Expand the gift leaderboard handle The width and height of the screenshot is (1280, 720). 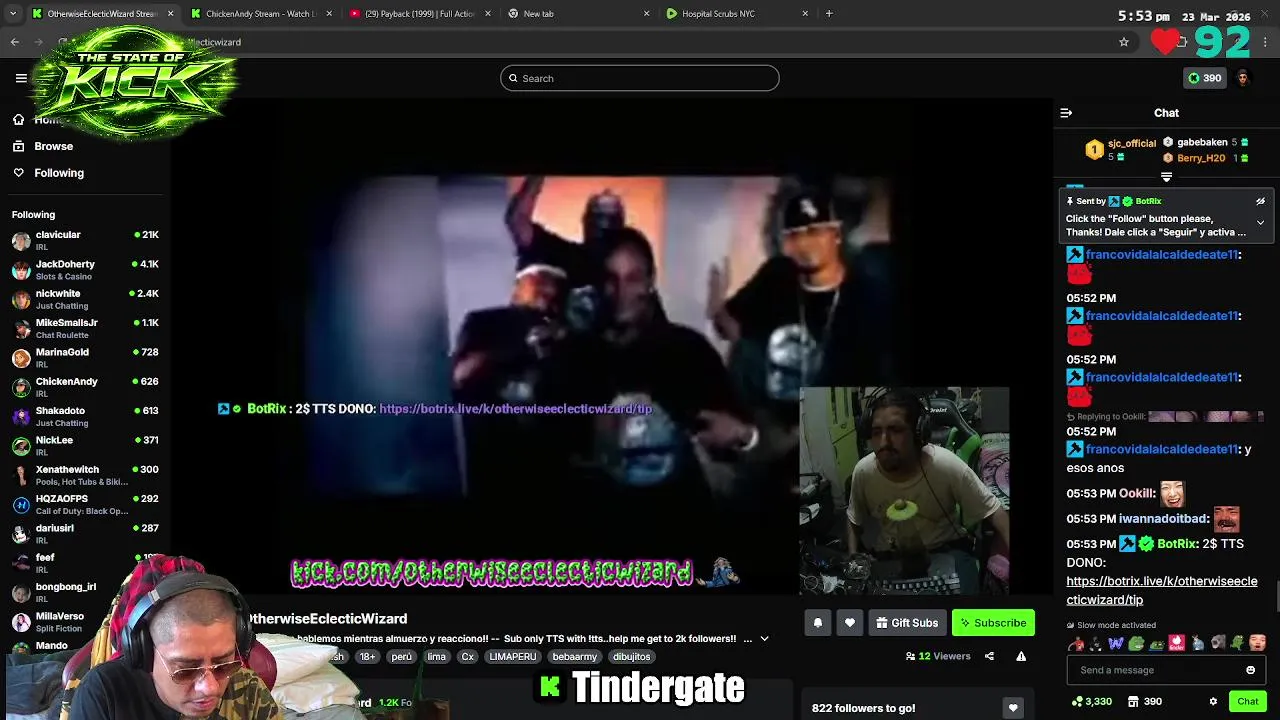pyautogui.click(x=1166, y=177)
